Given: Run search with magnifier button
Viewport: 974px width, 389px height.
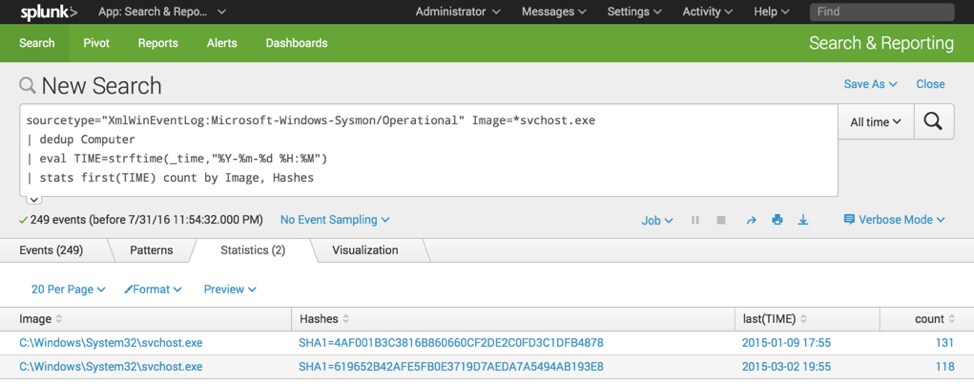Looking at the screenshot, I should (934, 122).
